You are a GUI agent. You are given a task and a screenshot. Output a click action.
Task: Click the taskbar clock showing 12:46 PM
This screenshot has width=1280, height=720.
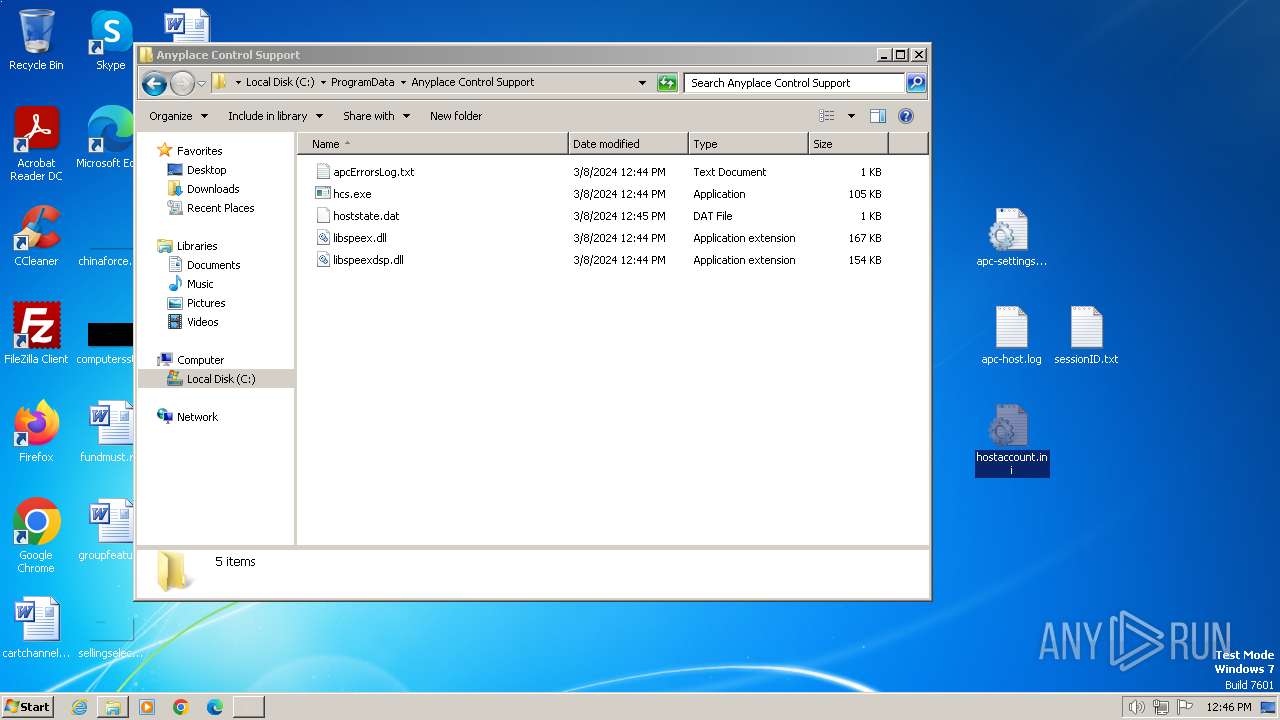tap(1229, 707)
